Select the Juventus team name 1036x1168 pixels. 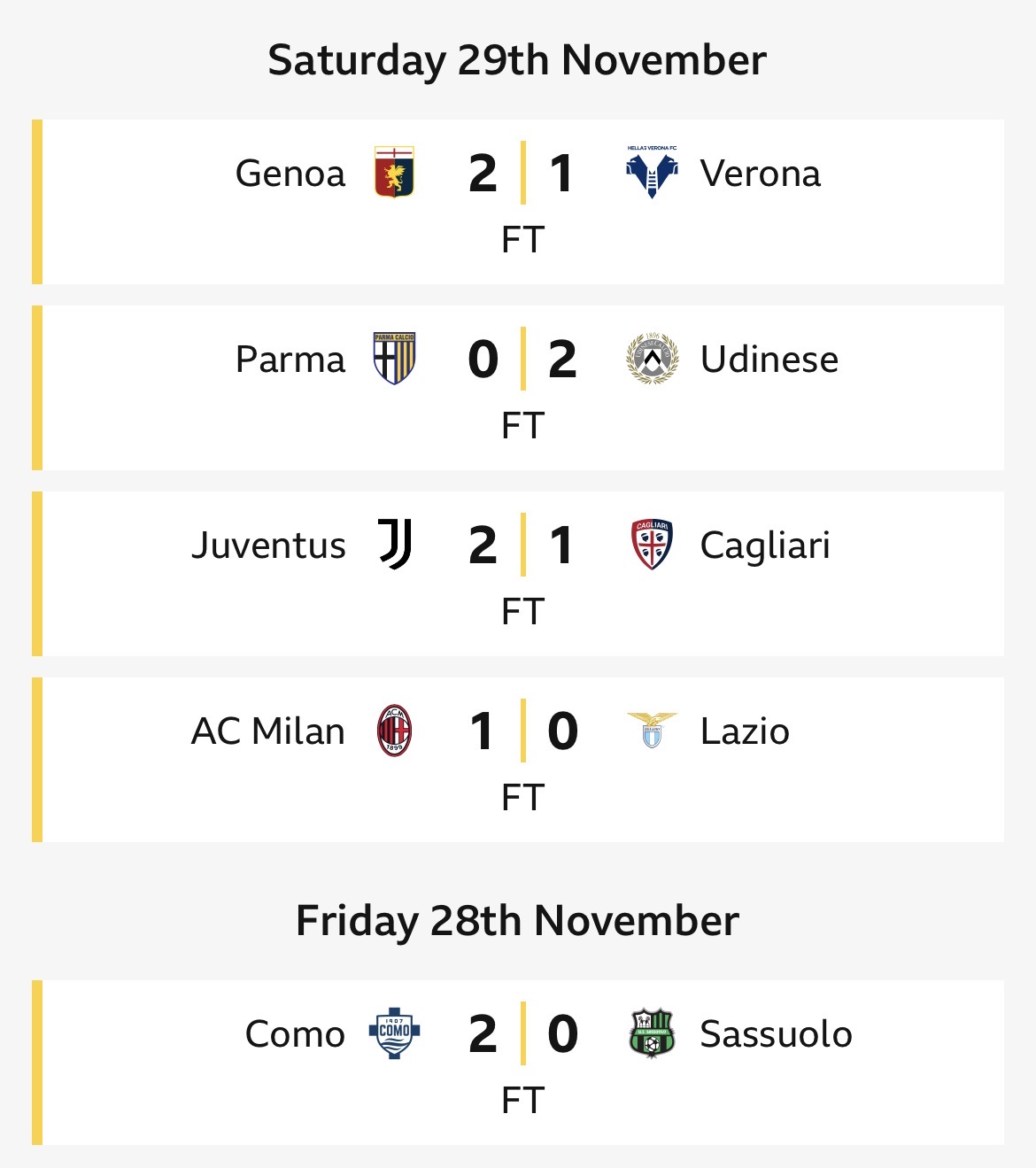[268, 545]
